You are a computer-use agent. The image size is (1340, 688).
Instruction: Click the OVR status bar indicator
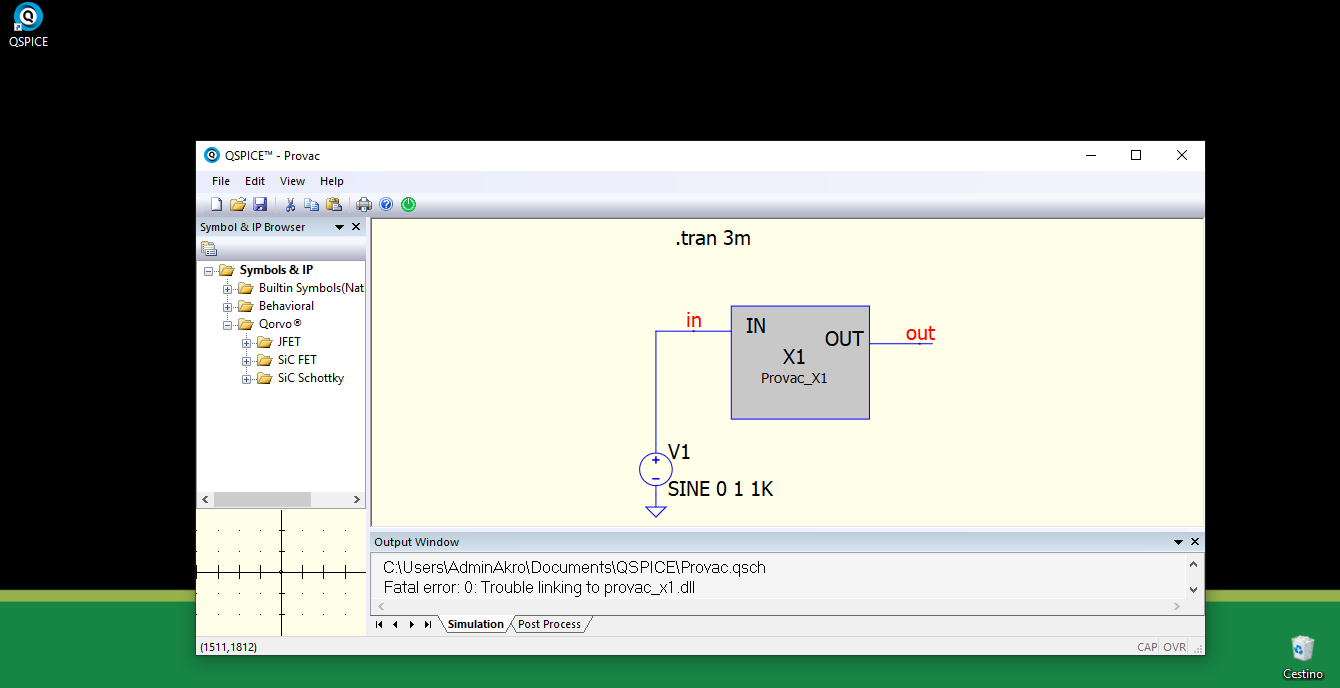pyautogui.click(x=1174, y=647)
